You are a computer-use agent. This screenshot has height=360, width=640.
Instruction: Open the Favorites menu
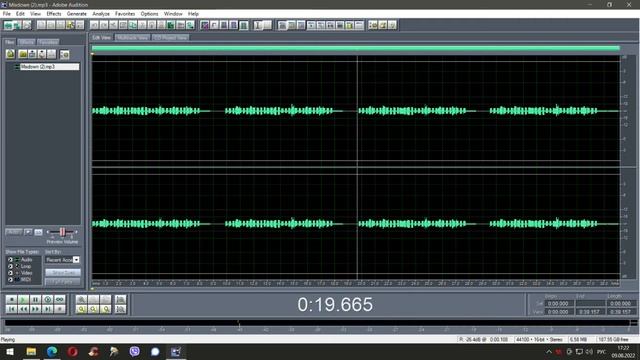pos(125,13)
